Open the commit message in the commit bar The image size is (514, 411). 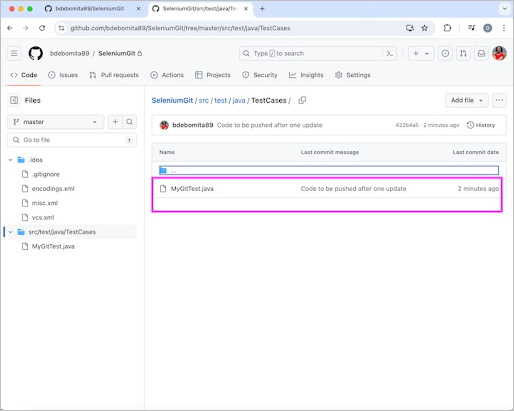pos(270,125)
